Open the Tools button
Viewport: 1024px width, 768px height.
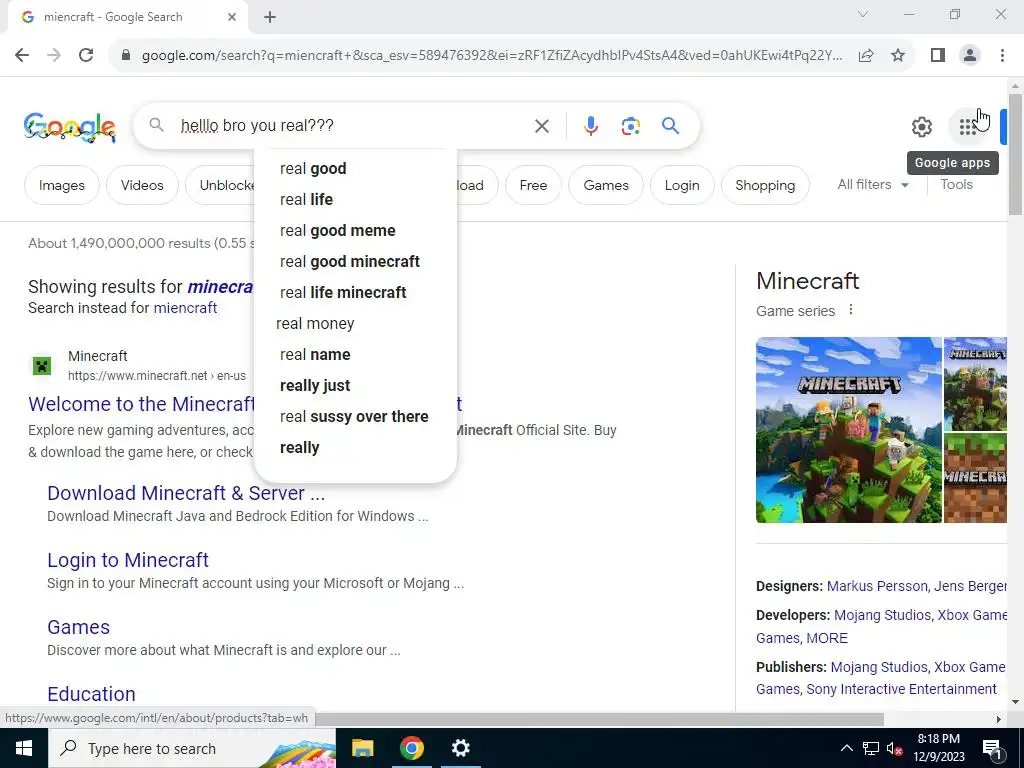pyautogui.click(x=956, y=185)
